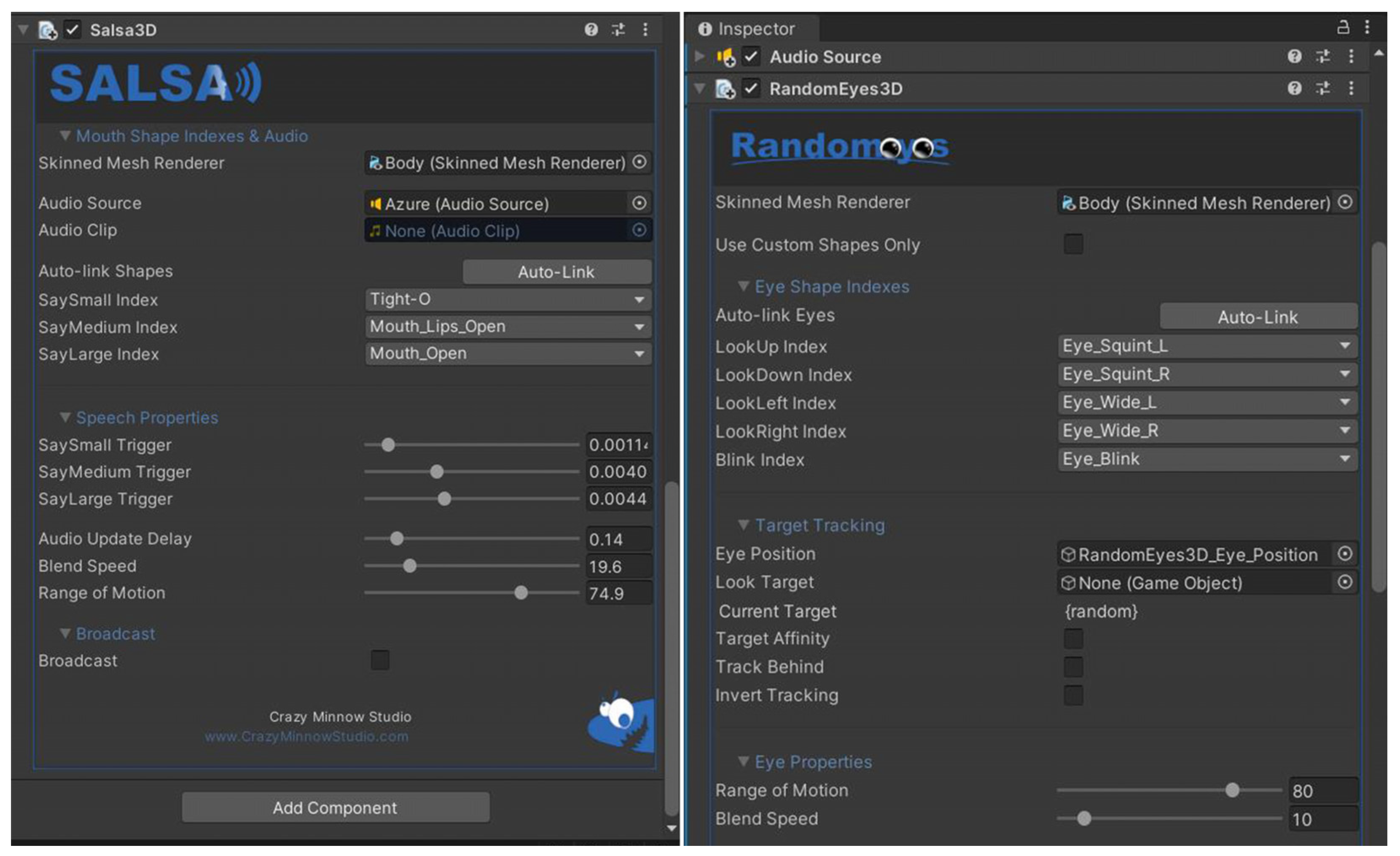
Task: Collapse the Broadcast section foldout
Action: pyautogui.click(x=65, y=633)
